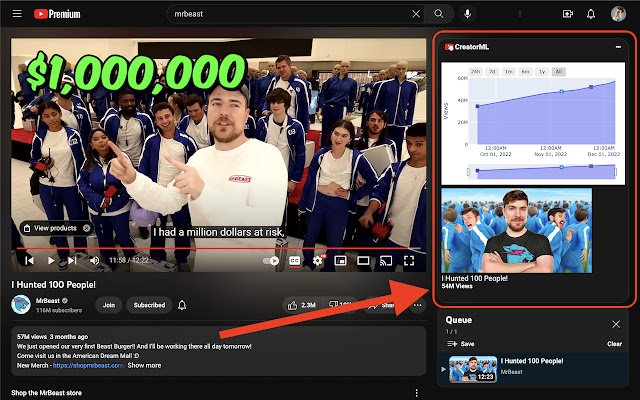The width and height of the screenshot is (640, 400).
Task: Dismiss the View products chip
Action: point(87,228)
